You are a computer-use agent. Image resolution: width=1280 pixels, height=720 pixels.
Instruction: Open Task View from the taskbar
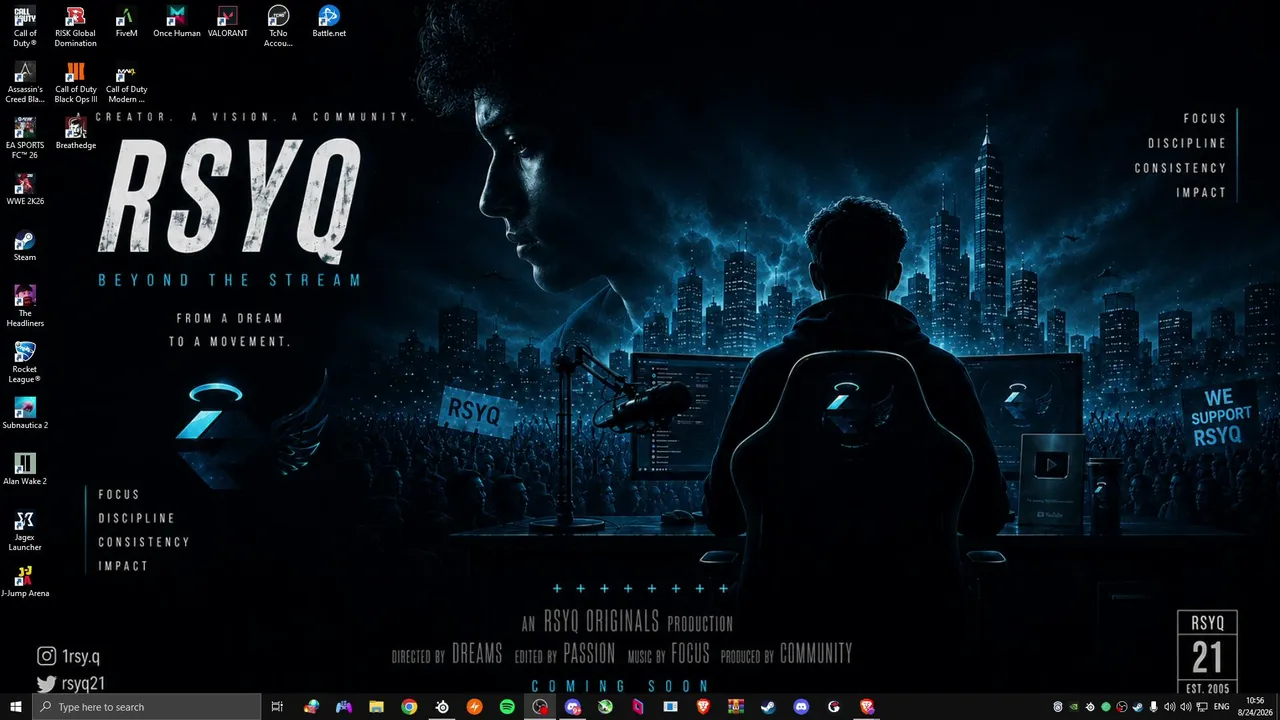tap(277, 707)
